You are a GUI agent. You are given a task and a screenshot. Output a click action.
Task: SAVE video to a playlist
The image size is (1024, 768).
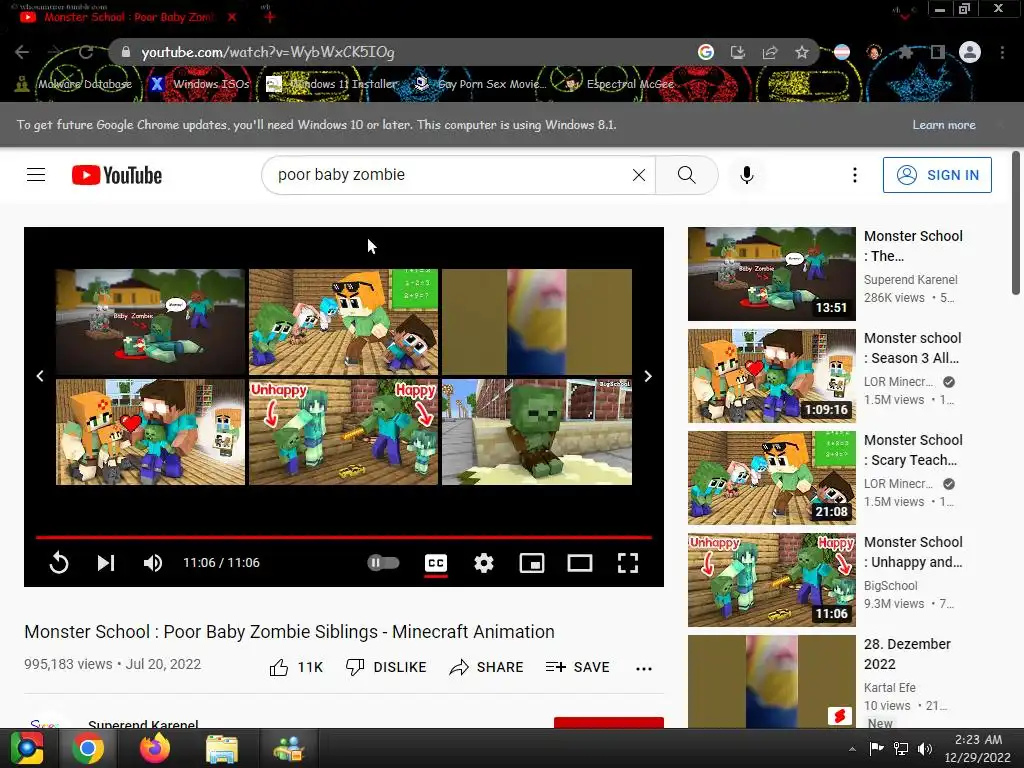577,667
